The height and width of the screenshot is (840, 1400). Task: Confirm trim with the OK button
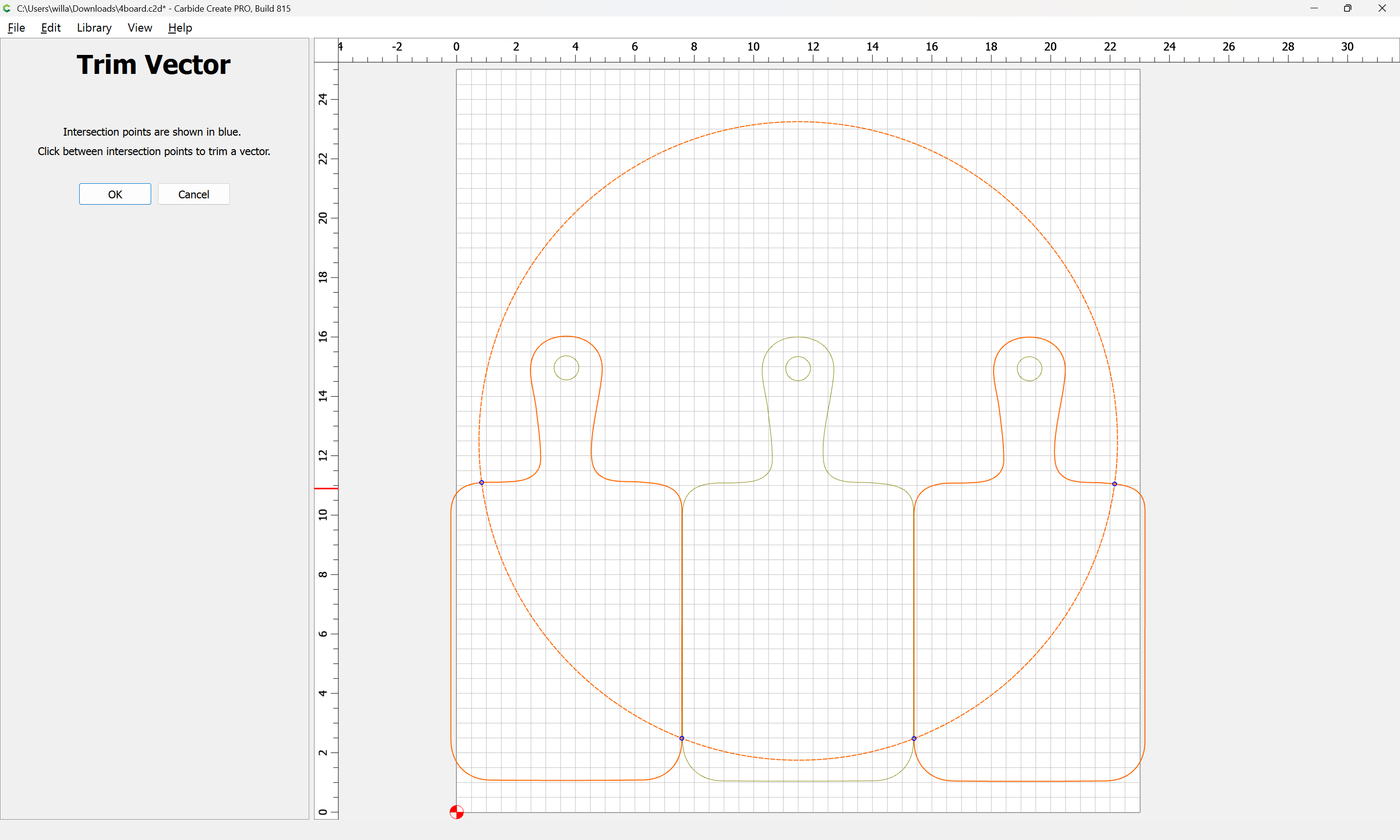tap(115, 194)
